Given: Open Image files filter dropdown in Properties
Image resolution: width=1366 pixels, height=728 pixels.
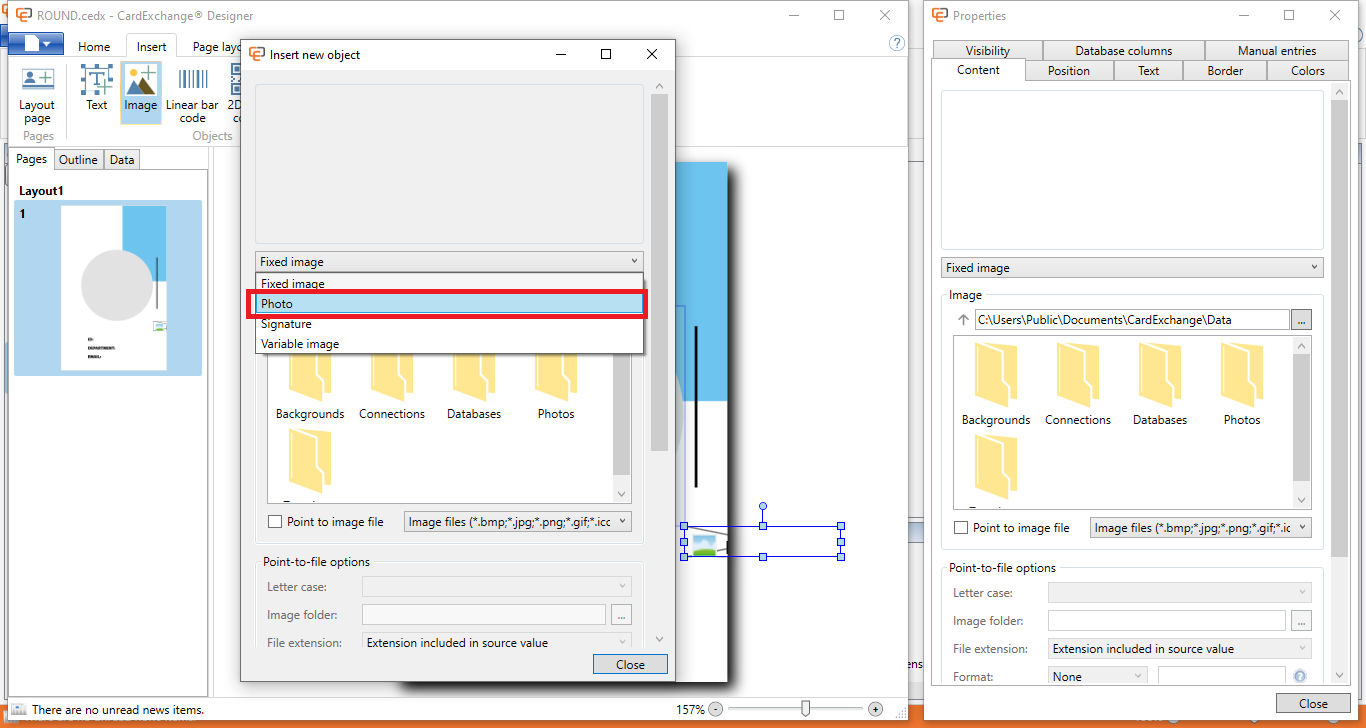Looking at the screenshot, I should (x=1200, y=528).
